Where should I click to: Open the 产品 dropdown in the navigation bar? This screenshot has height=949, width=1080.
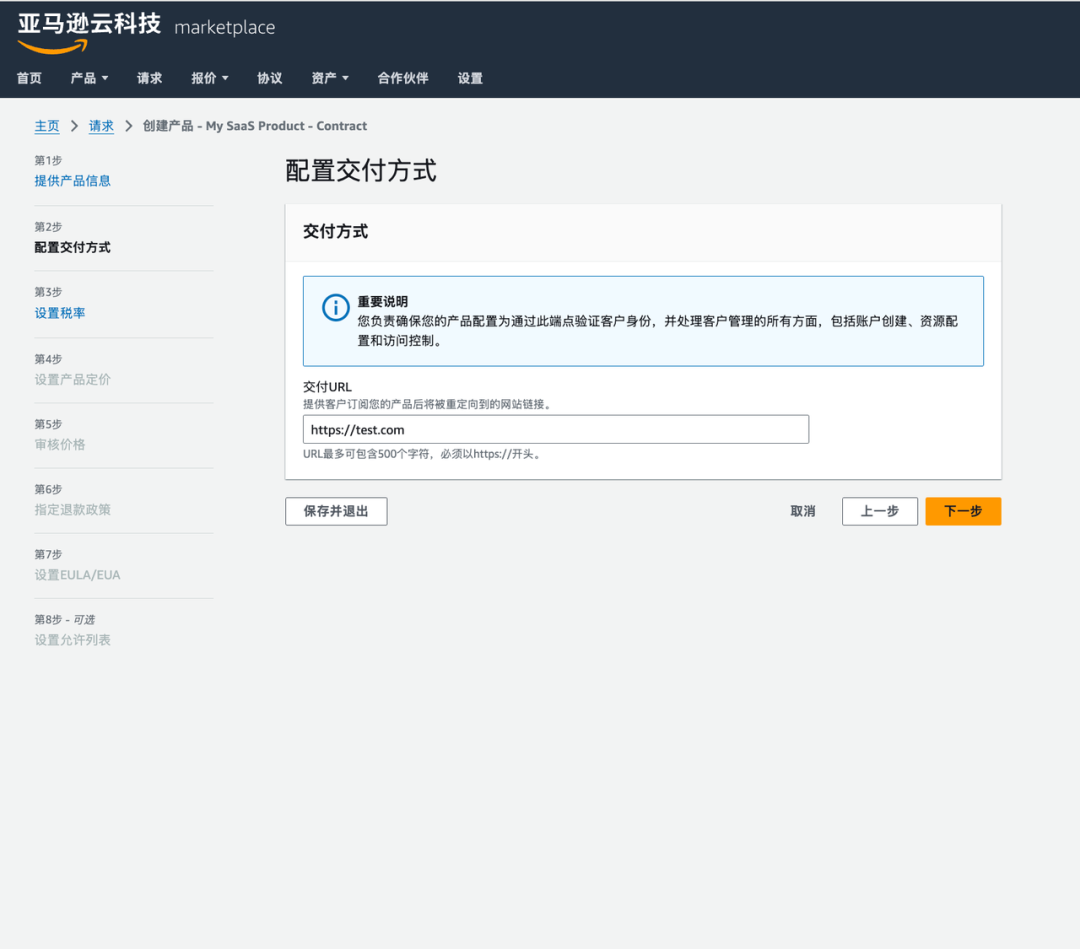pos(89,78)
